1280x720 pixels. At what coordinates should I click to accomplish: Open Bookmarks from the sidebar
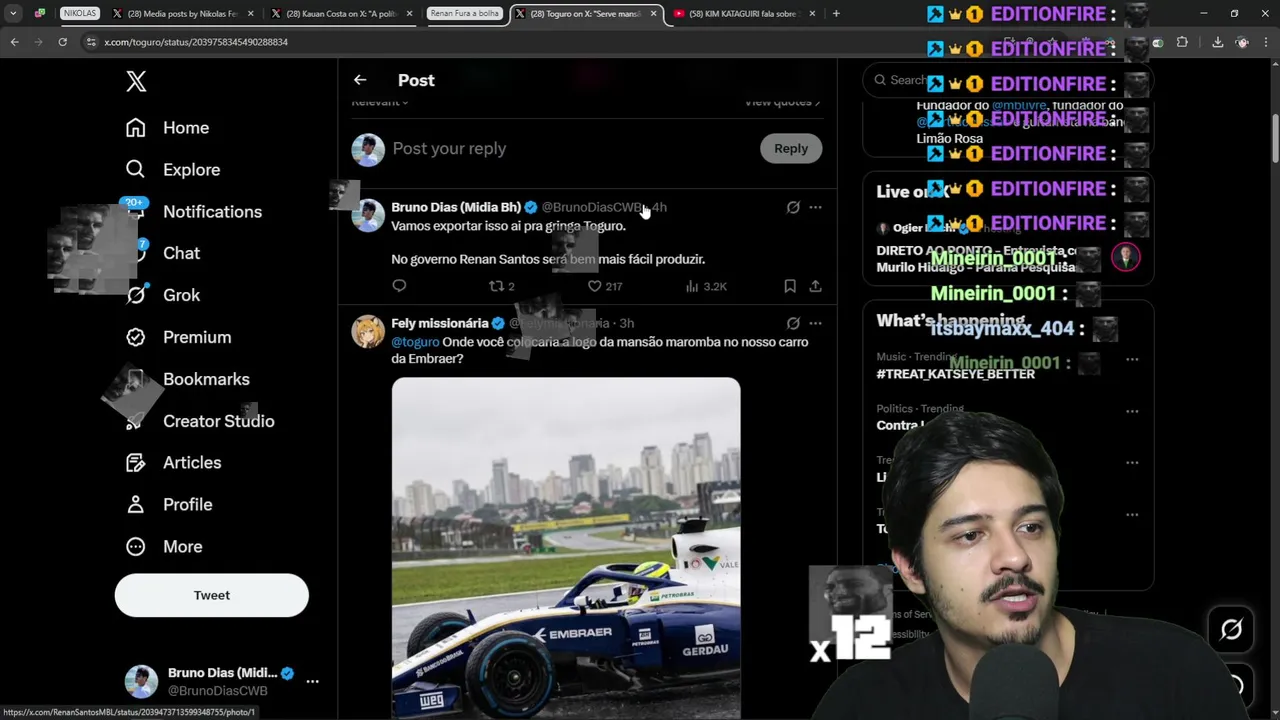pos(187,380)
